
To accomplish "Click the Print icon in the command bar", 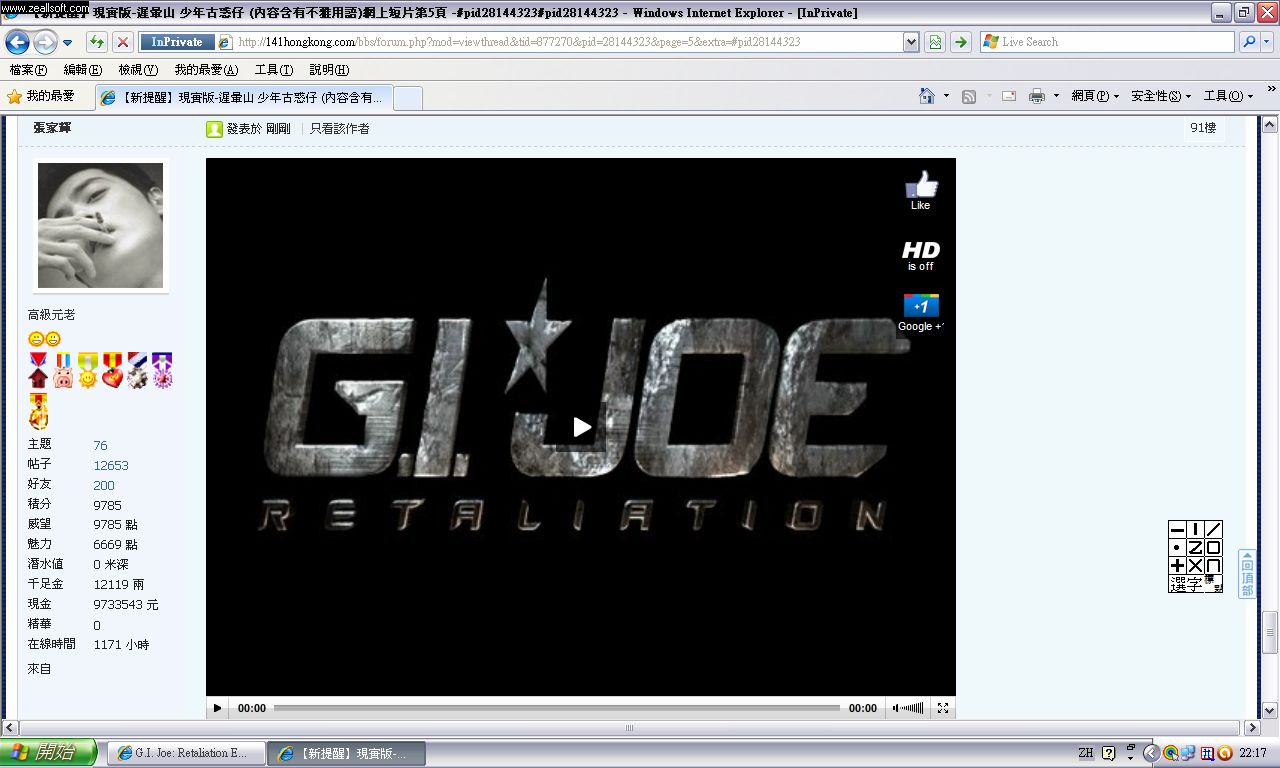I will click(1037, 96).
